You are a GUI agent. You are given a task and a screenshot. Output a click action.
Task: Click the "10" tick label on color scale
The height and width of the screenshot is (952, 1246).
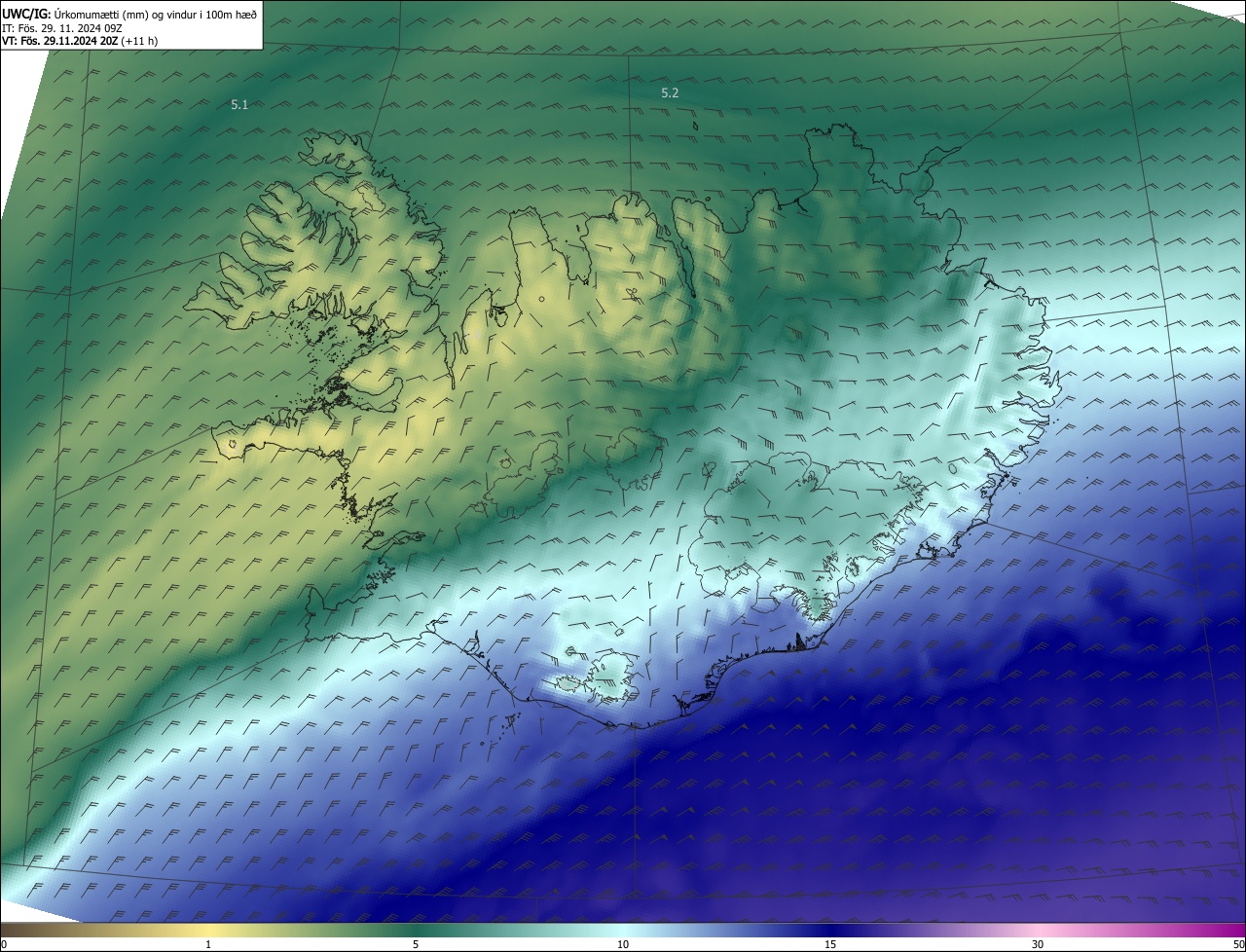(623, 944)
